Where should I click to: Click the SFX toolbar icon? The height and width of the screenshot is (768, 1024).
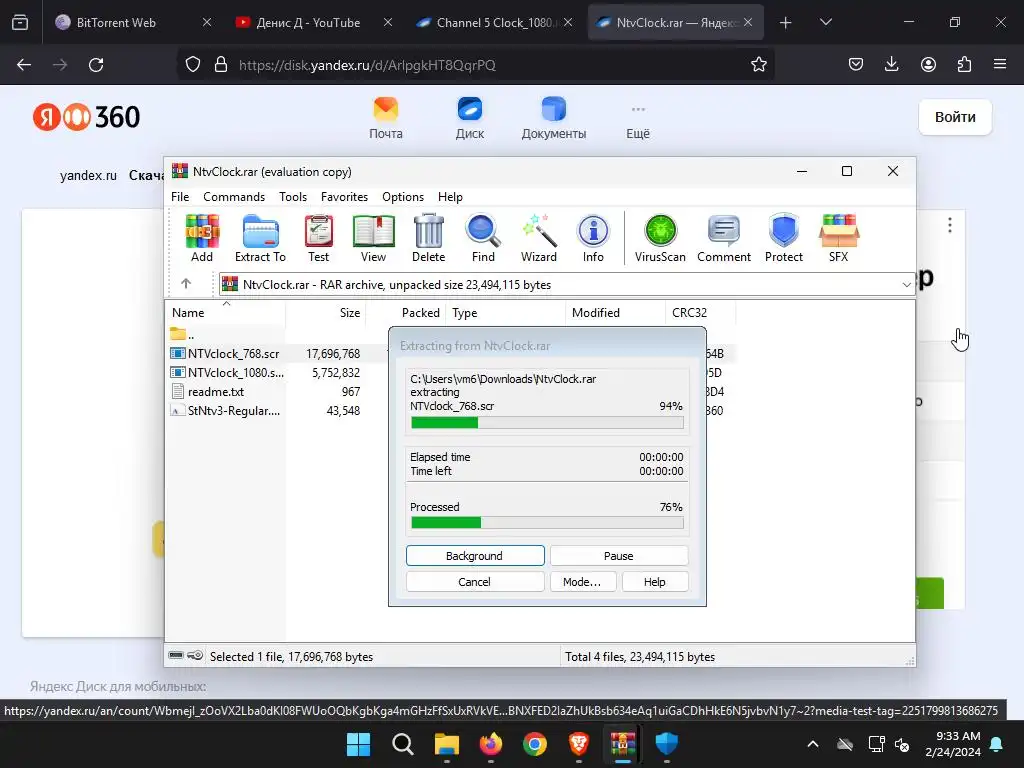839,238
